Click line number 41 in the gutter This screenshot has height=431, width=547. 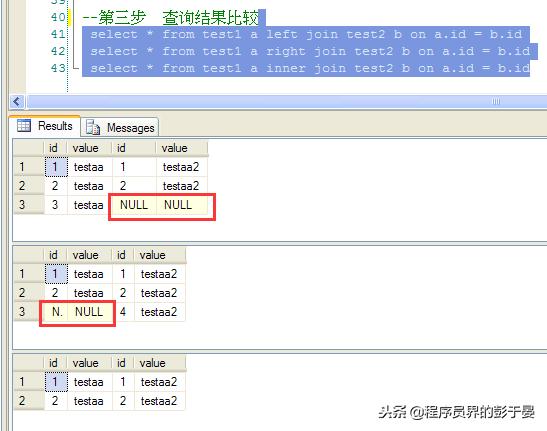(x=58, y=34)
